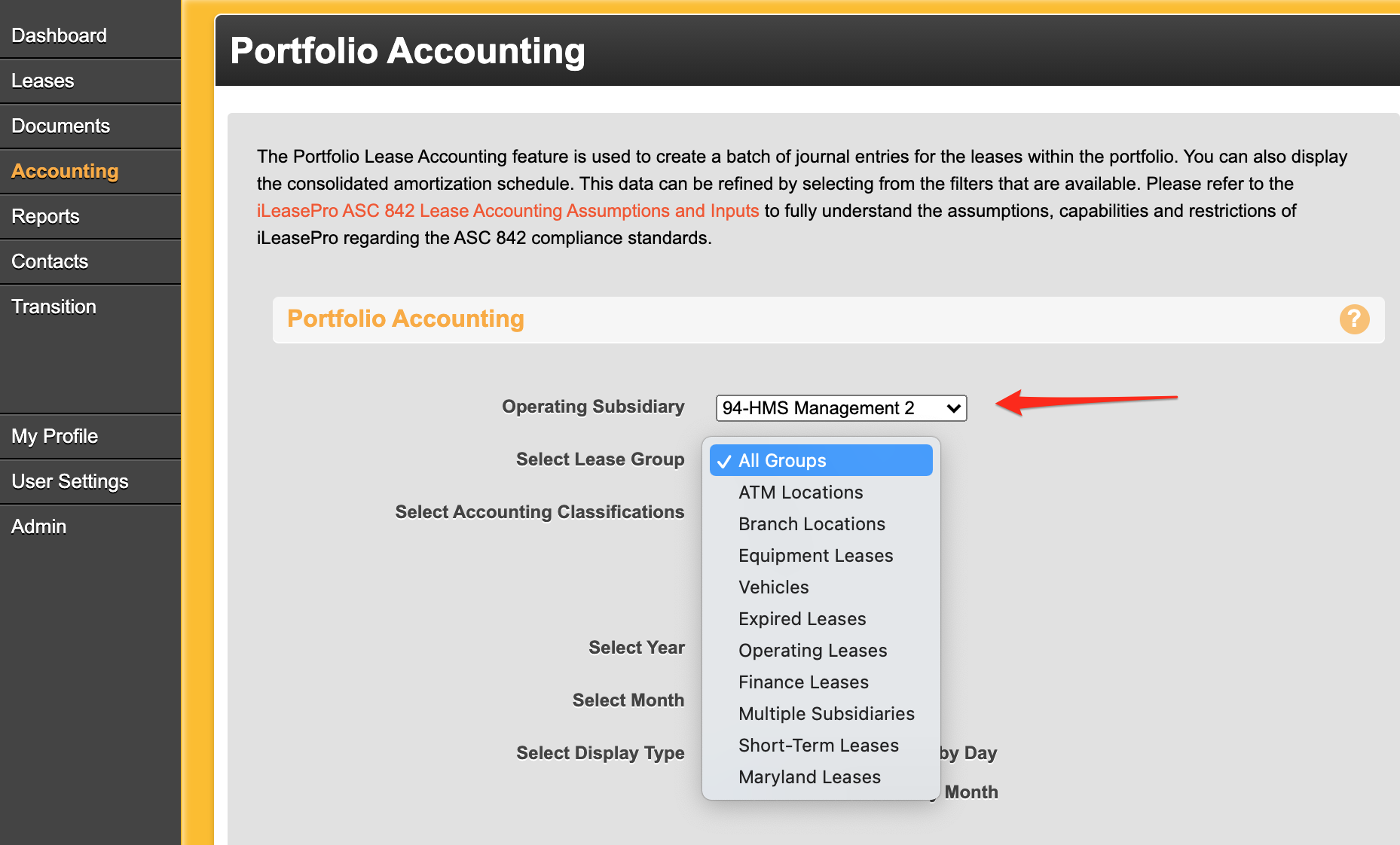Open User Settings in the sidebar

[90, 481]
